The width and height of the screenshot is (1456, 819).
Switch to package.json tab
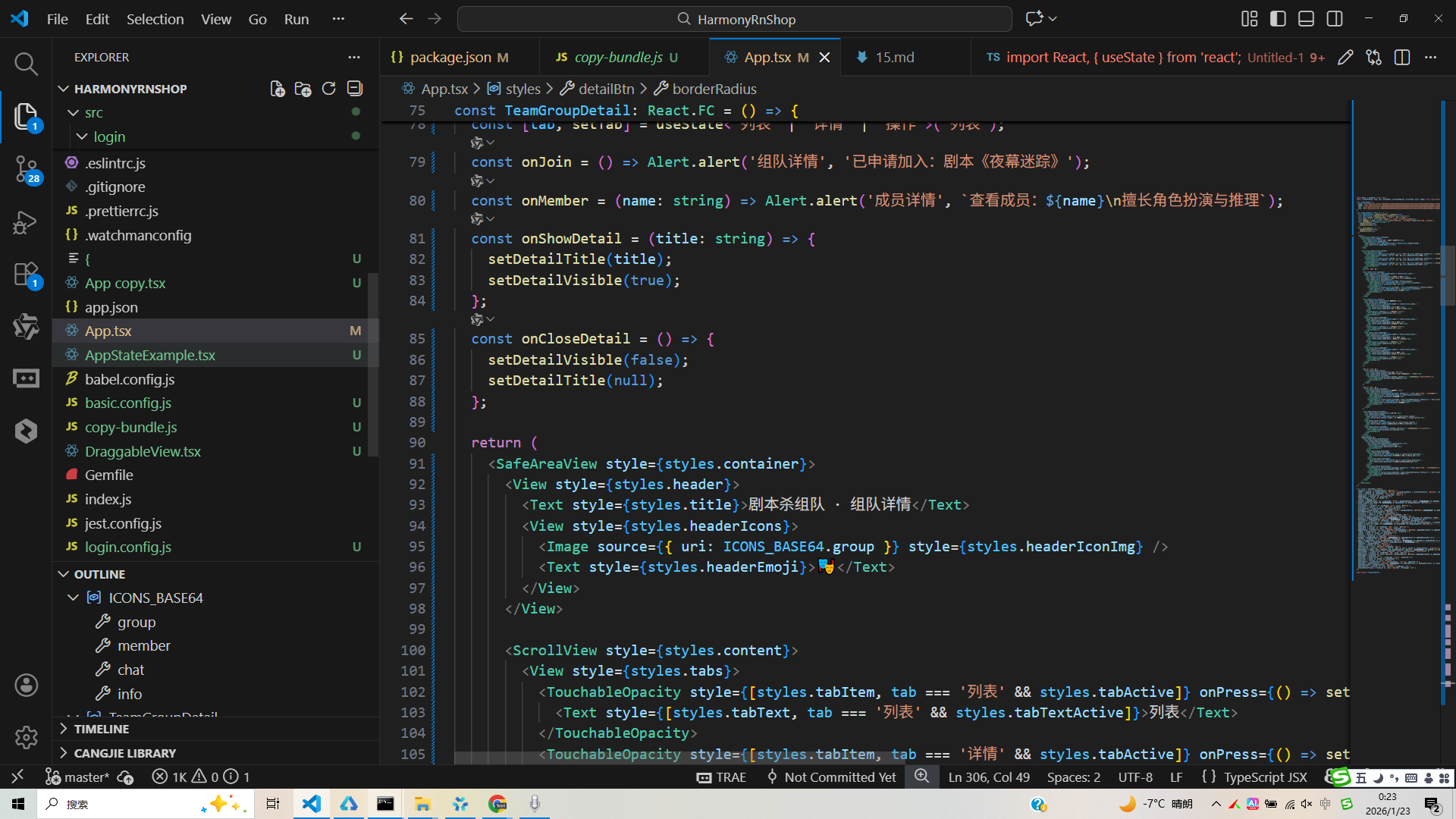coord(450,58)
